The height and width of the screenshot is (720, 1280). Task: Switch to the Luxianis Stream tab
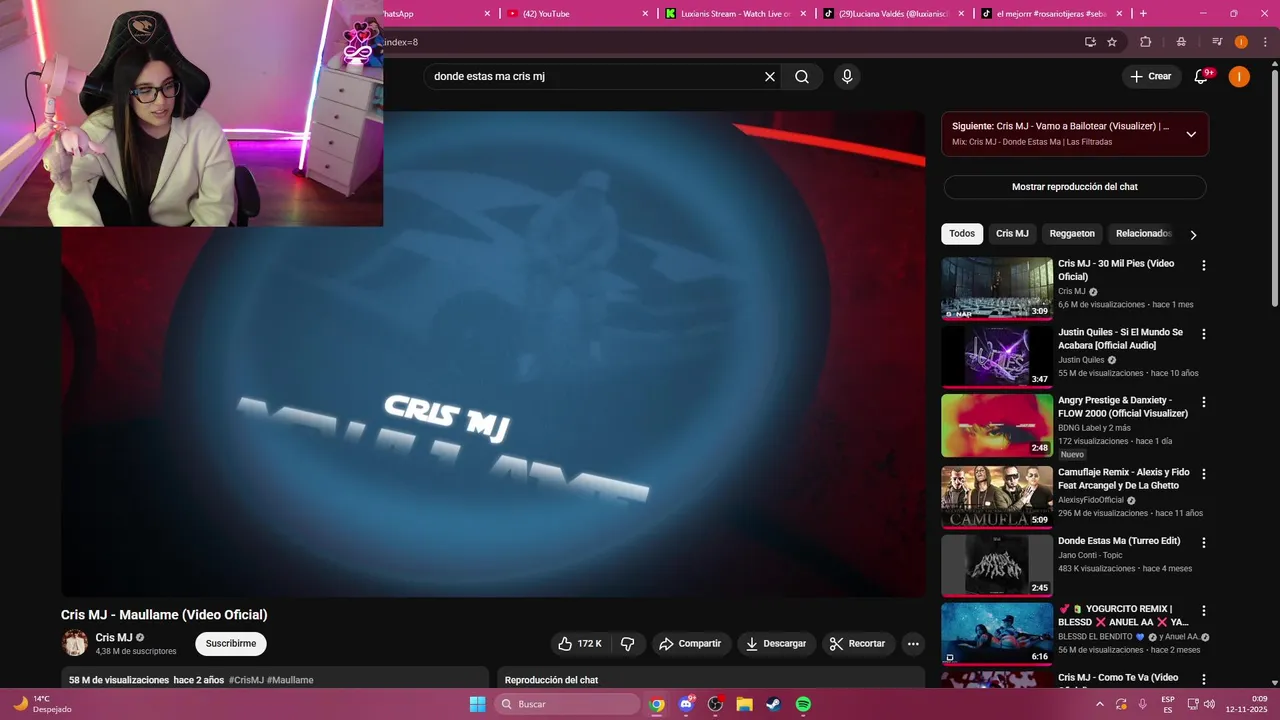coord(735,13)
